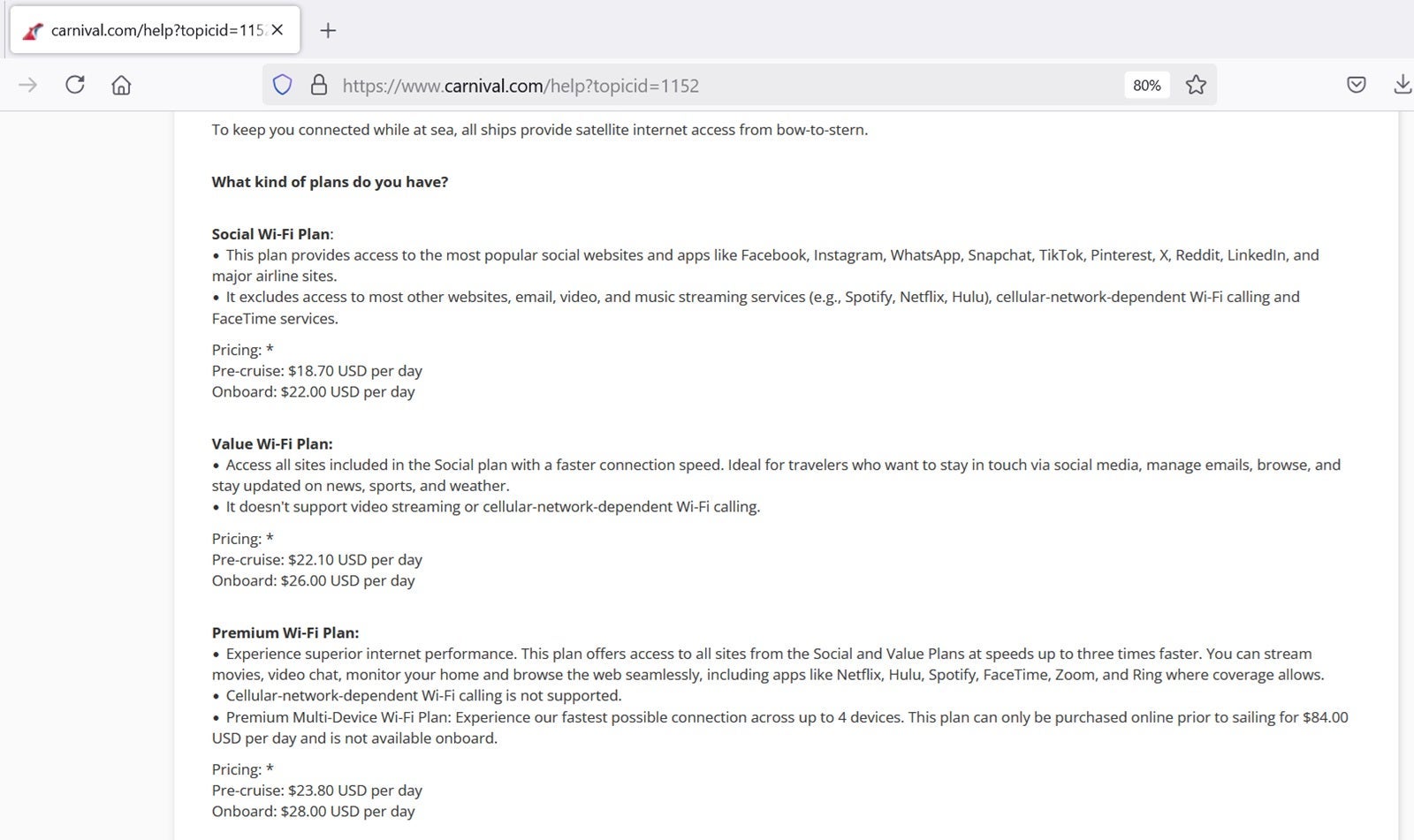Bookmark this page with the star icon
The height and width of the screenshot is (840, 1414).
[1196, 85]
